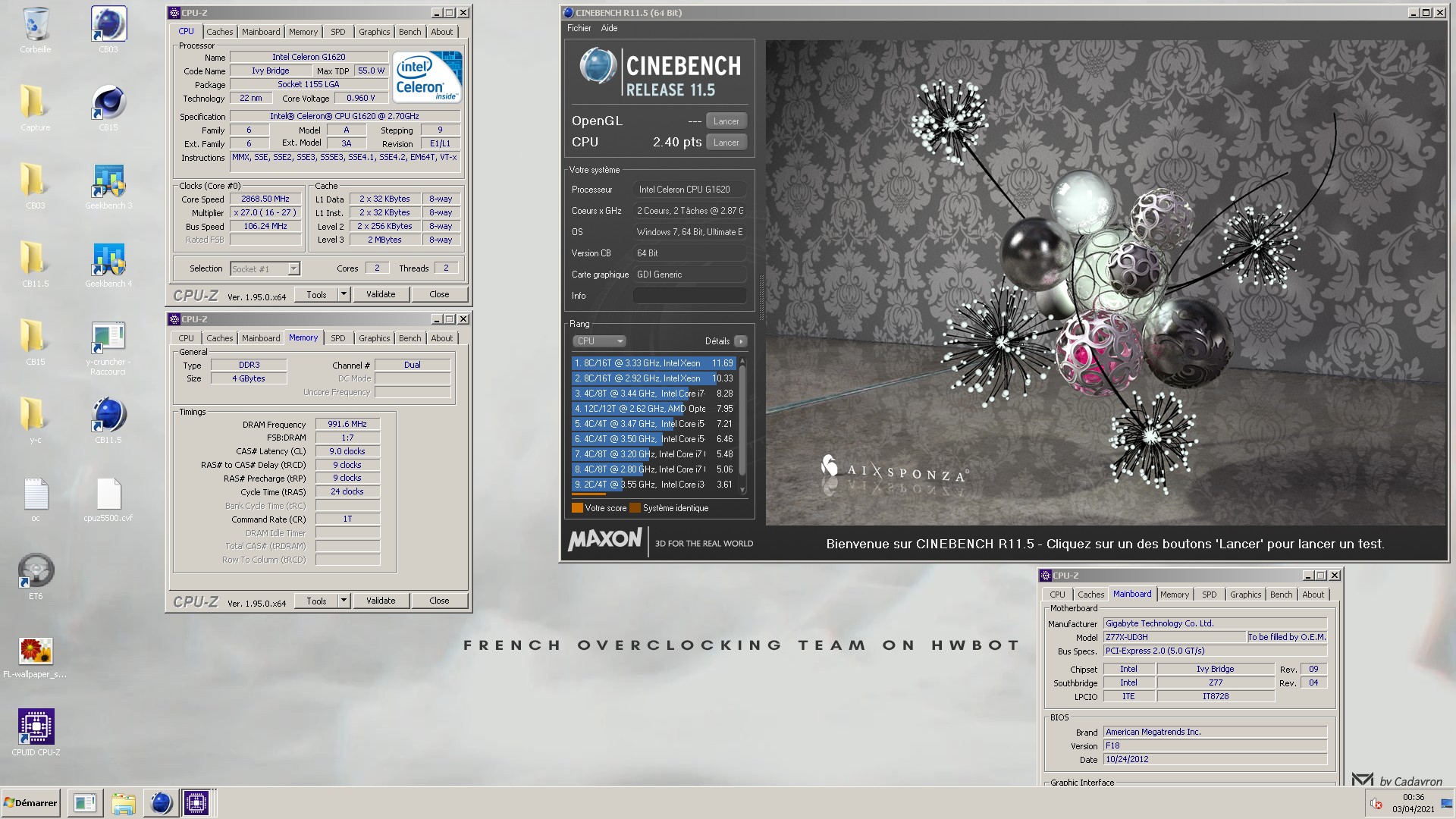Click the Démarrer start button
Screen dimensions: 1456x819
[x=30, y=803]
